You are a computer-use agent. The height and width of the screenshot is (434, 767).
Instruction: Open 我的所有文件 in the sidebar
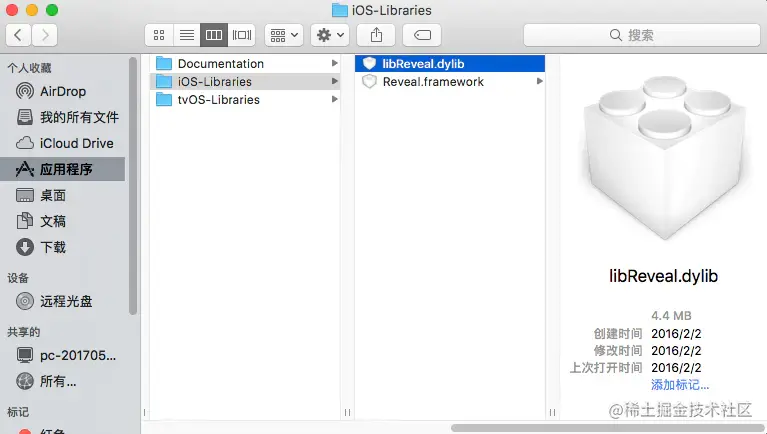click(x=63, y=117)
